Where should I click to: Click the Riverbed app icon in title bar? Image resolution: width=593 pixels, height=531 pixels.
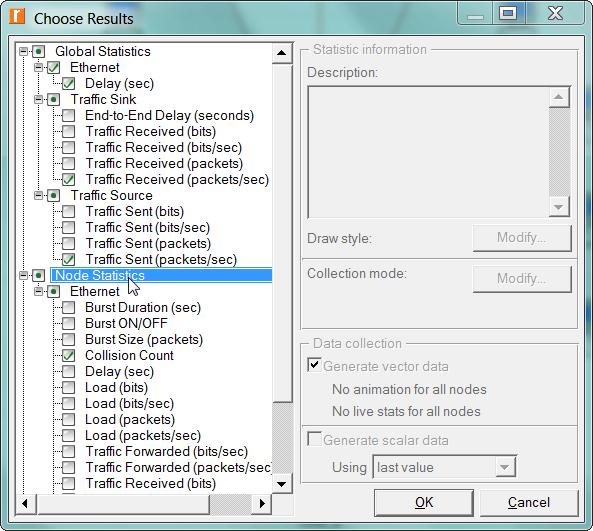pyautogui.click(x=17, y=17)
